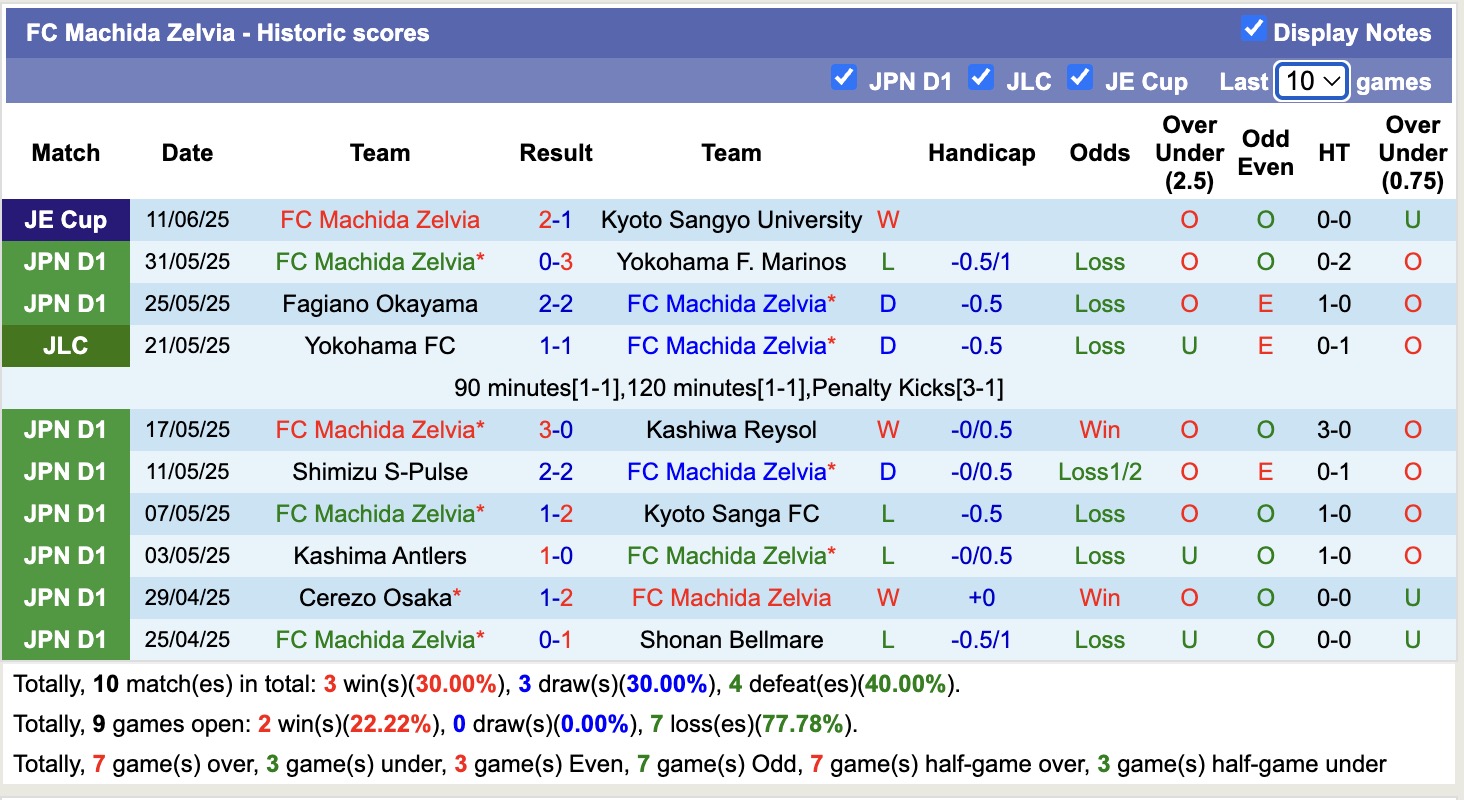Uncheck the JE Cup filter
Image resolution: width=1464 pixels, height=800 pixels.
[x=1081, y=77]
